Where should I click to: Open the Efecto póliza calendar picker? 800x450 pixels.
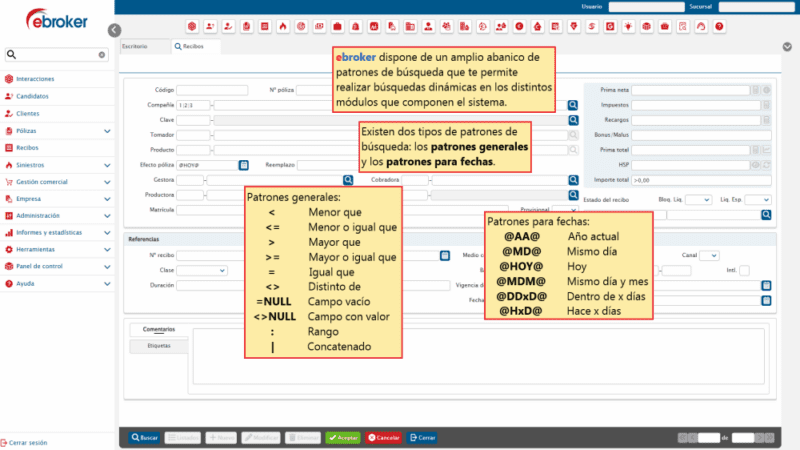[244, 165]
